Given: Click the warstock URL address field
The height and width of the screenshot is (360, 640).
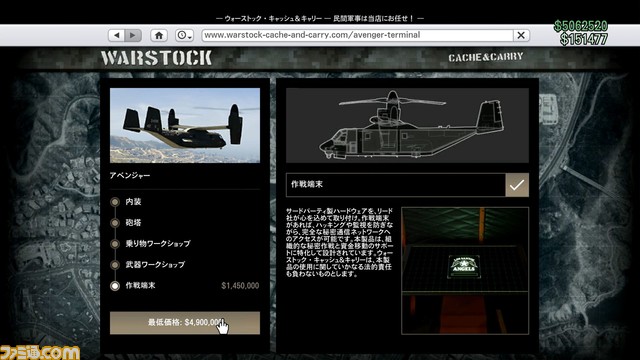Looking at the screenshot, I should (x=357, y=35).
